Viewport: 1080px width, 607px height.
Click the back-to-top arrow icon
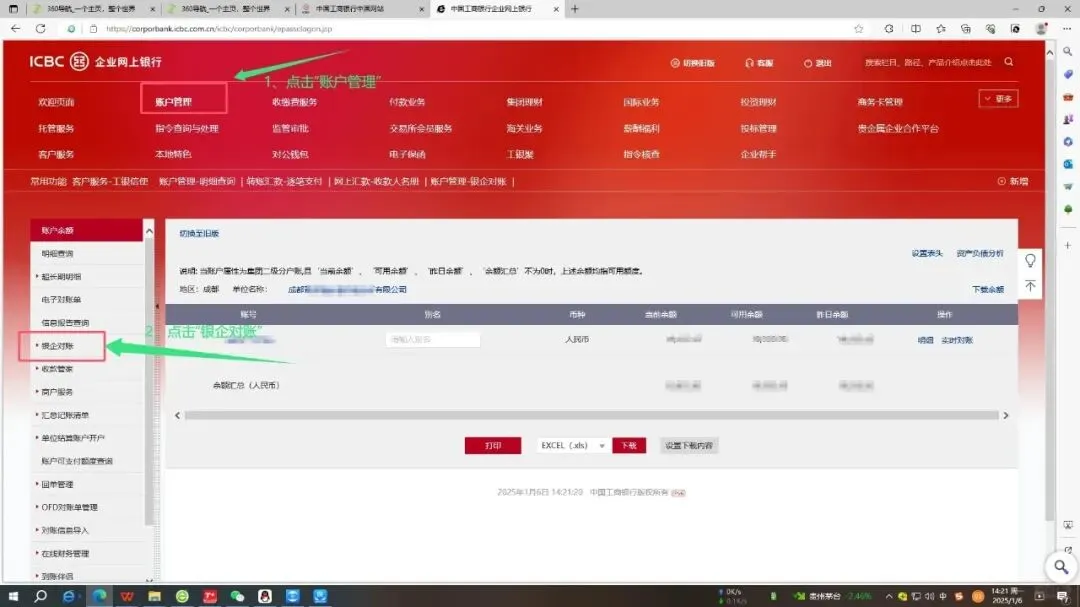point(1030,286)
